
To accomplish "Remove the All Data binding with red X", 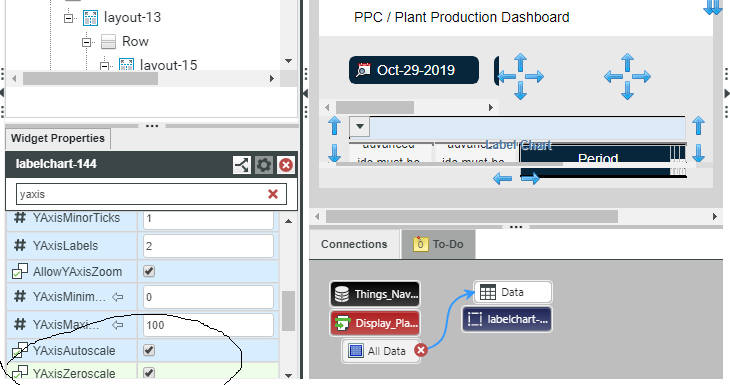I will coord(421,350).
